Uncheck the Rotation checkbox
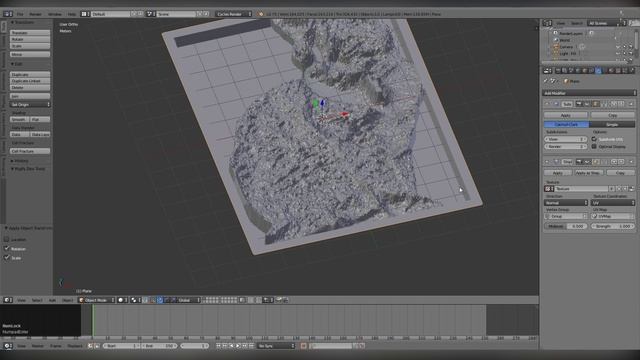Screen dimensions: 640x360 point(7,248)
